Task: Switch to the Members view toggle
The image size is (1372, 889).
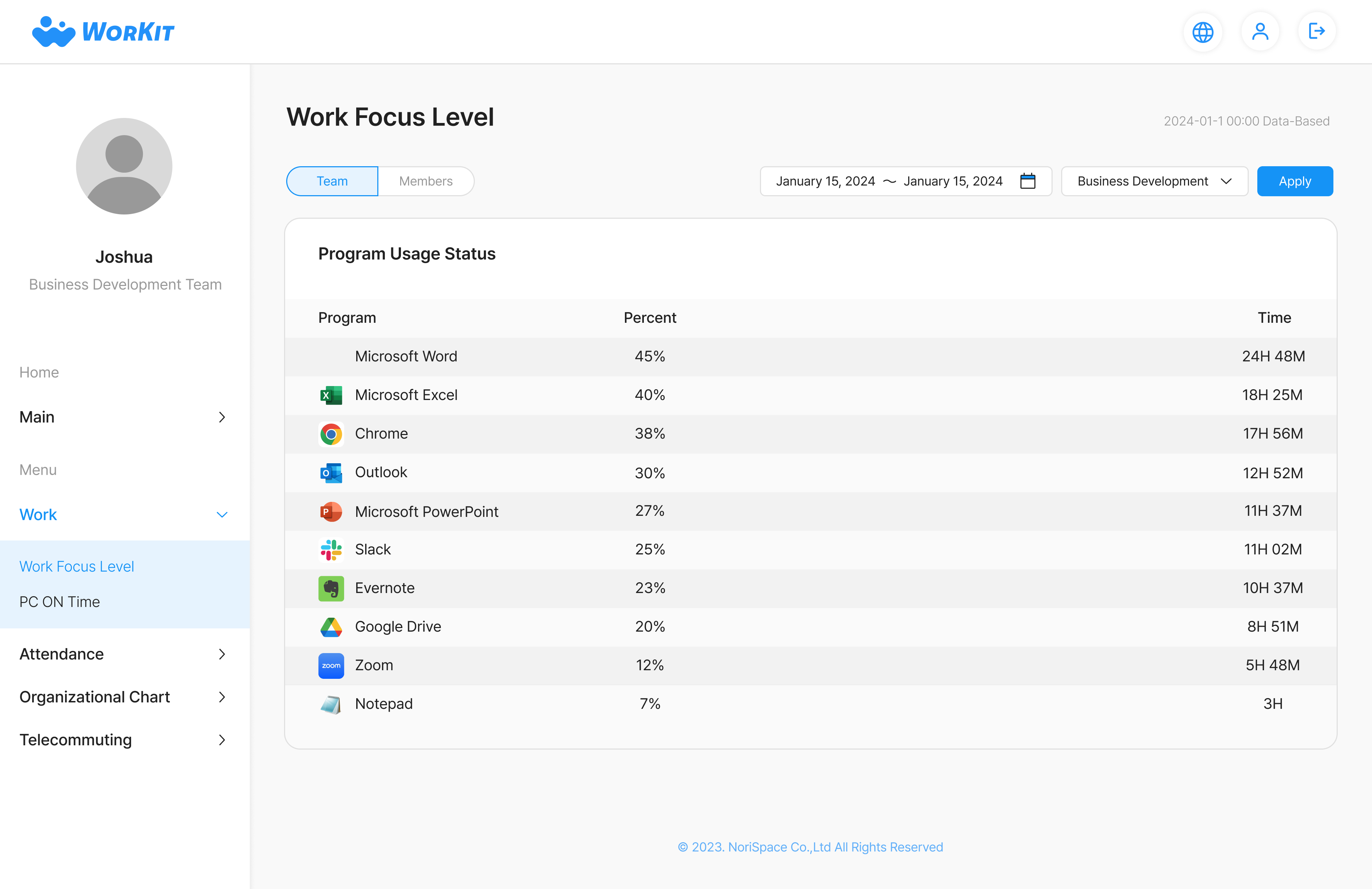Action: pos(426,181)
